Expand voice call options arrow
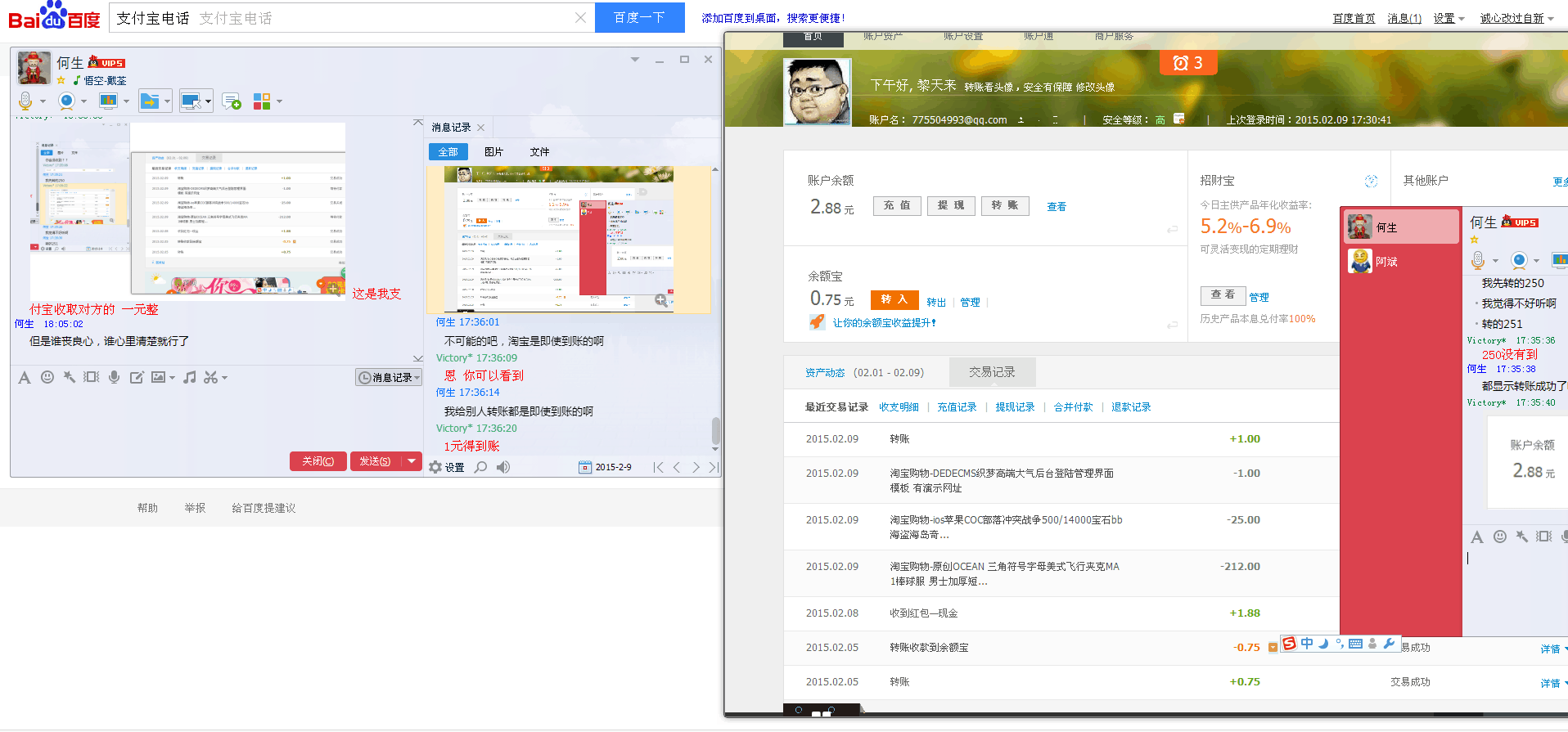 [x=43, y=101]
